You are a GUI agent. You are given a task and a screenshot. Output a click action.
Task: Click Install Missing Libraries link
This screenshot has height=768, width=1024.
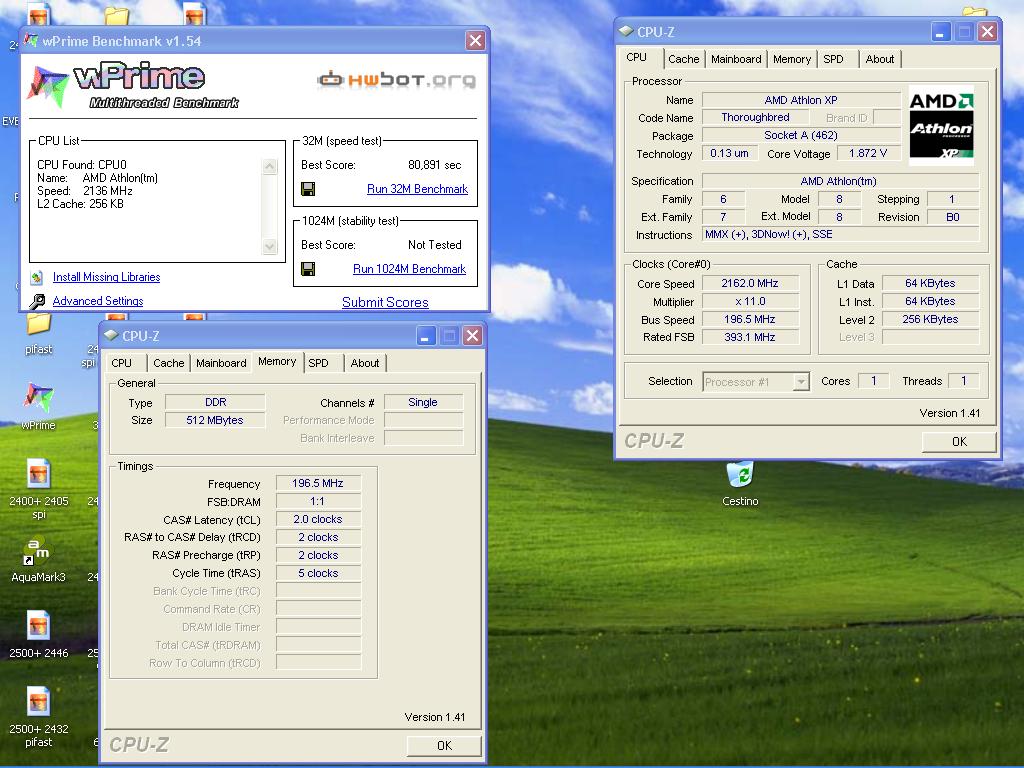(106, 277)
